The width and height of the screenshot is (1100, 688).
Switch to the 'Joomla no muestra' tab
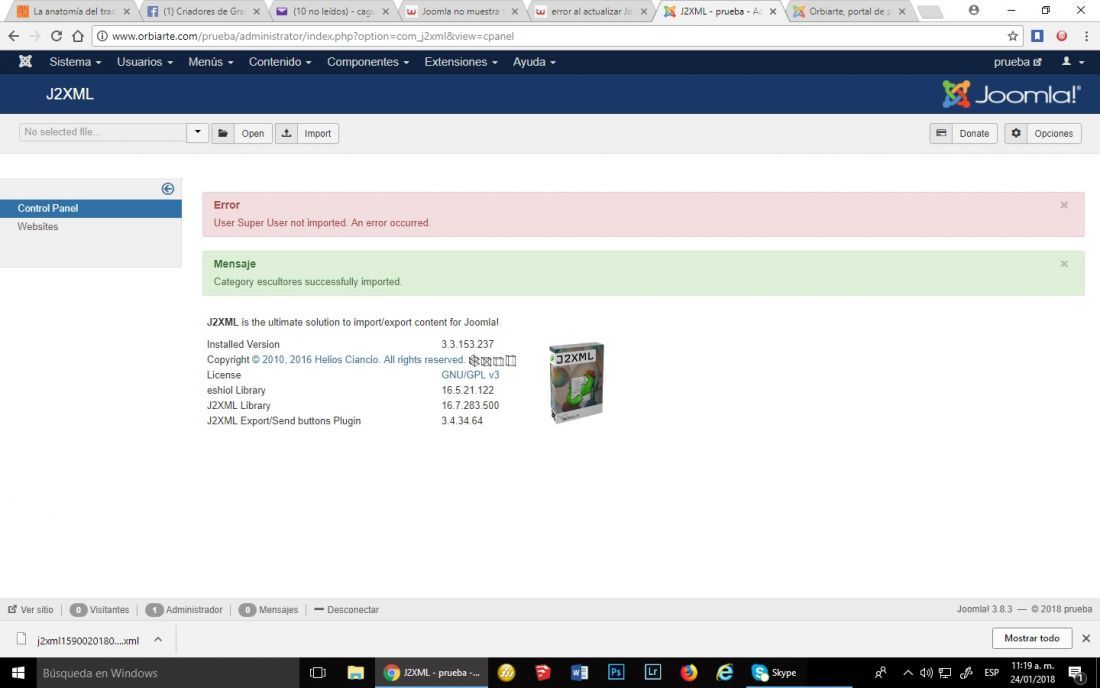[460, 11]
